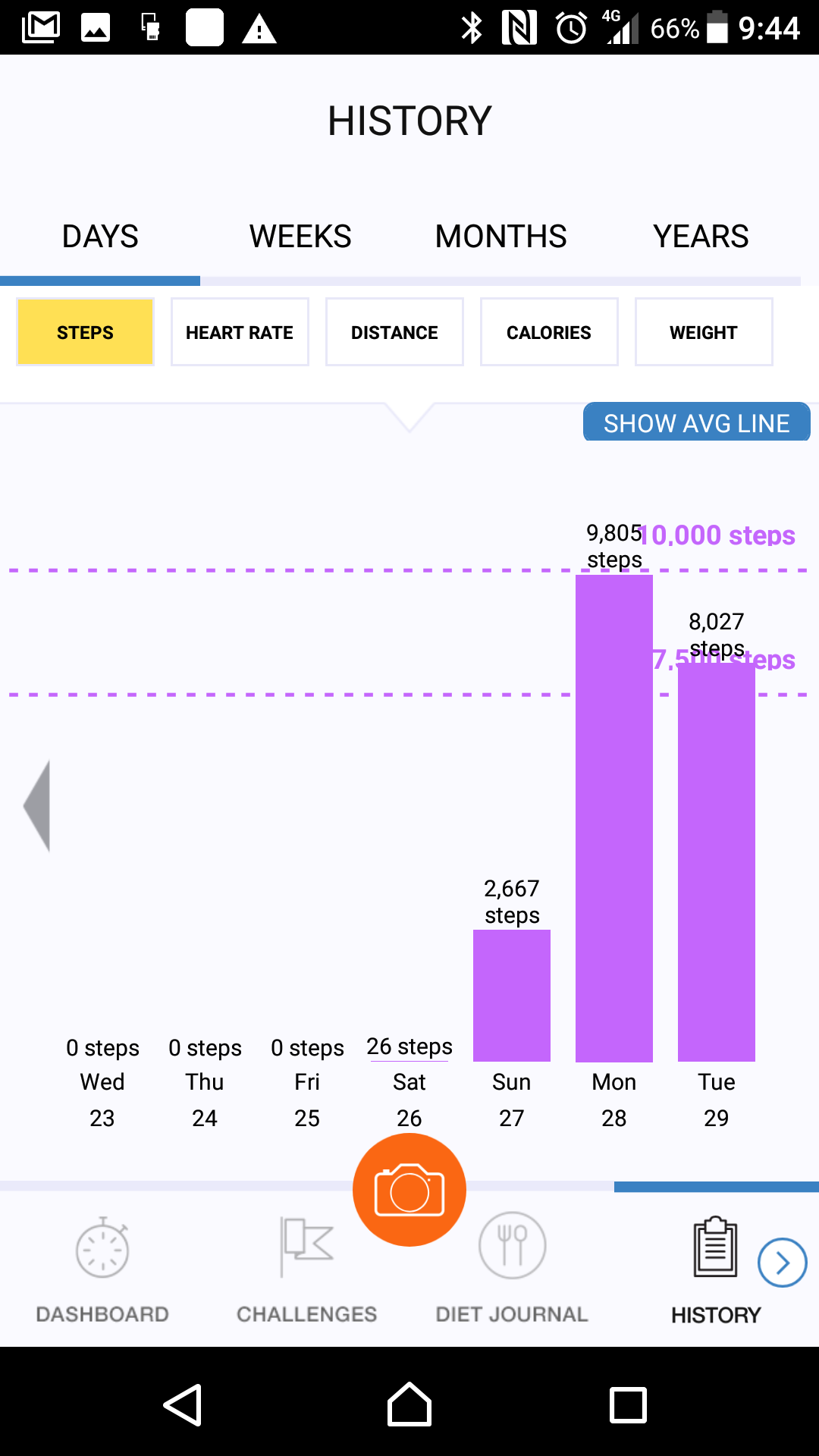Tap the History clipboard icon
819x1456 pixels.
pos(715,1247)
